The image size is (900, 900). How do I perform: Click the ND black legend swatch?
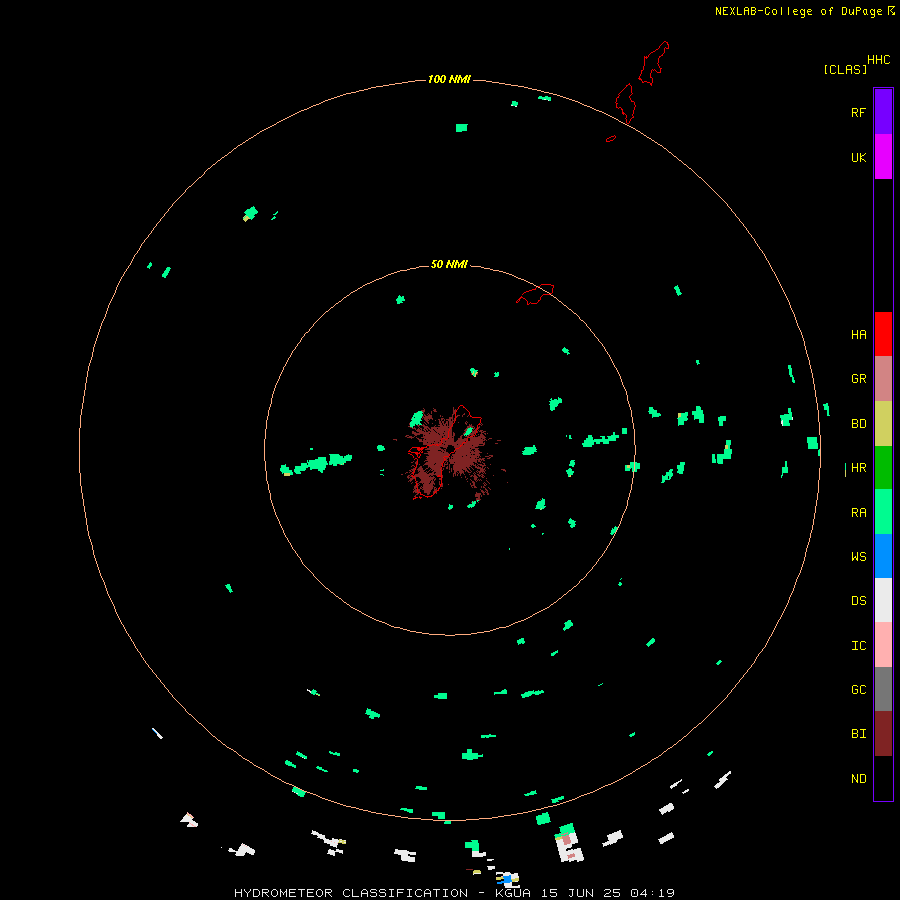pos(883,778)
